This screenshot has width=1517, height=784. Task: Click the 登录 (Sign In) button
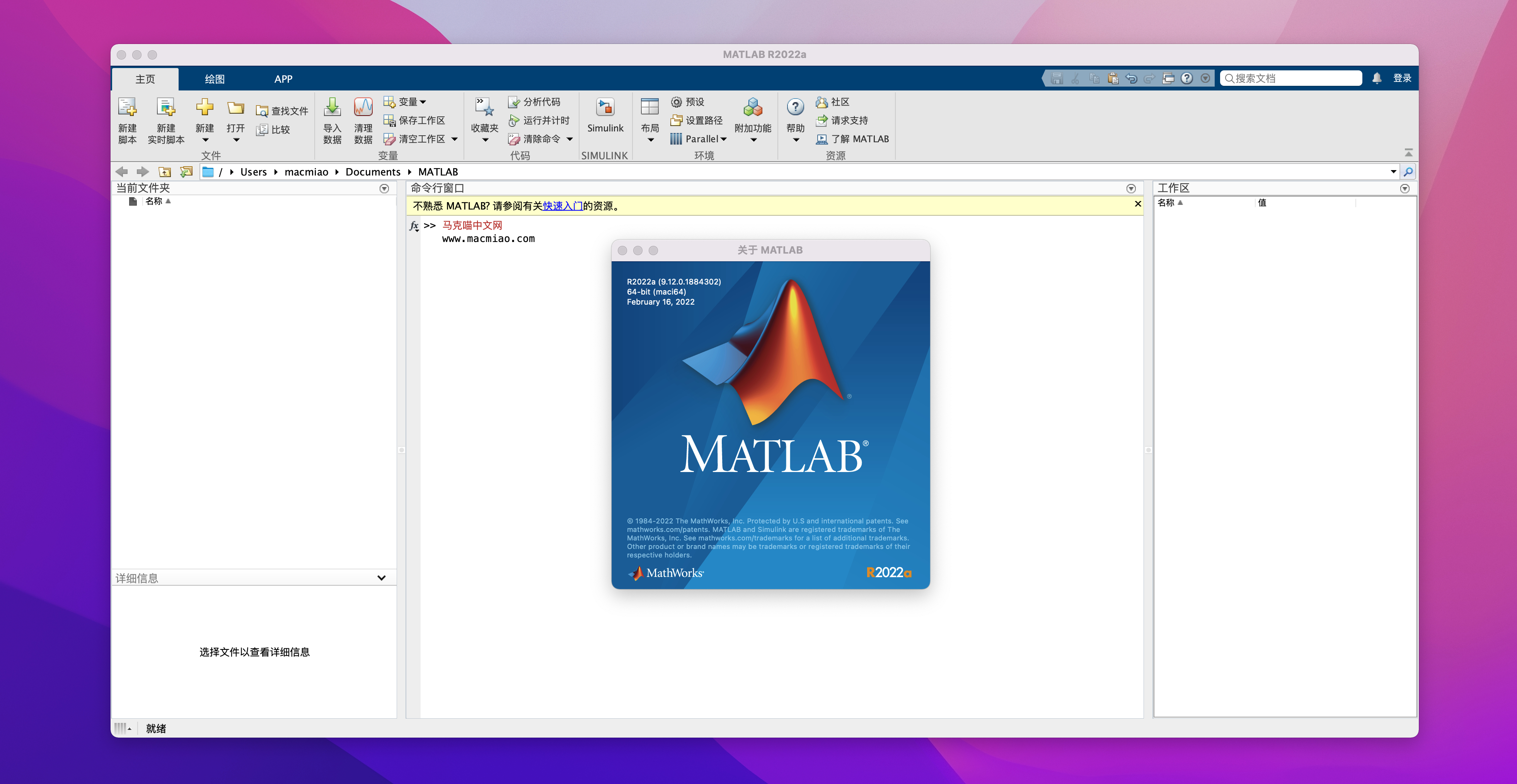pyautogui.click(x=1402, y=78)
